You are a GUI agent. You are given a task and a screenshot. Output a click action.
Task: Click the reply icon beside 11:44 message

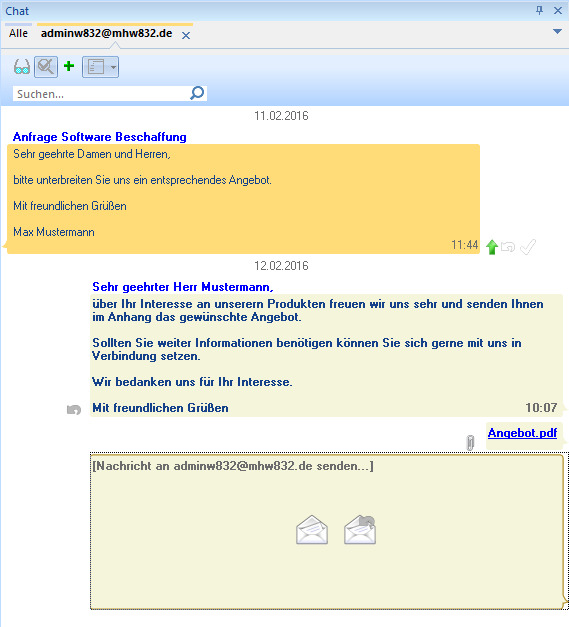click(508, 247)
